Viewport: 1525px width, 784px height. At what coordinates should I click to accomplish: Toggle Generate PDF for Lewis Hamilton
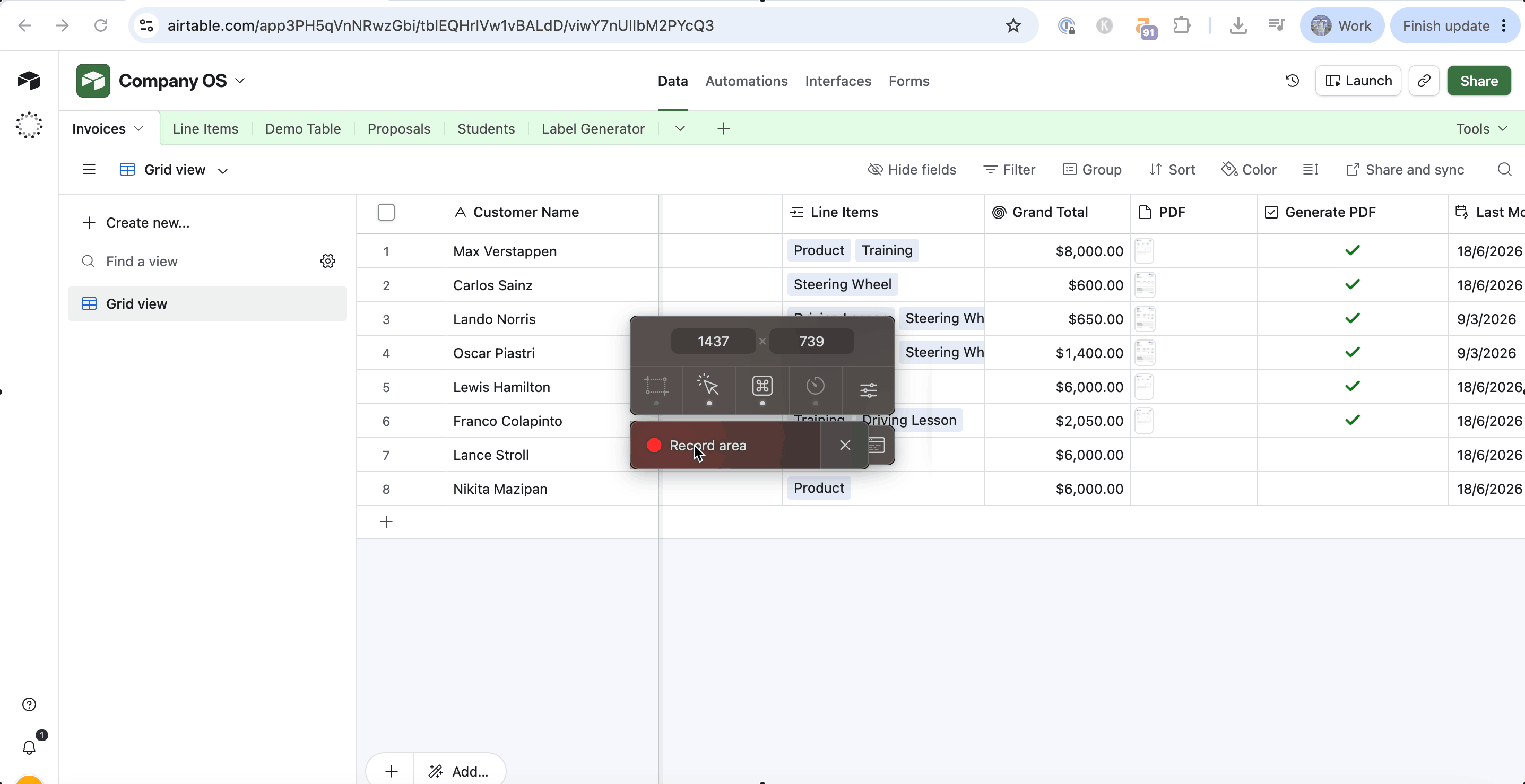click(x=1352, y=386)
